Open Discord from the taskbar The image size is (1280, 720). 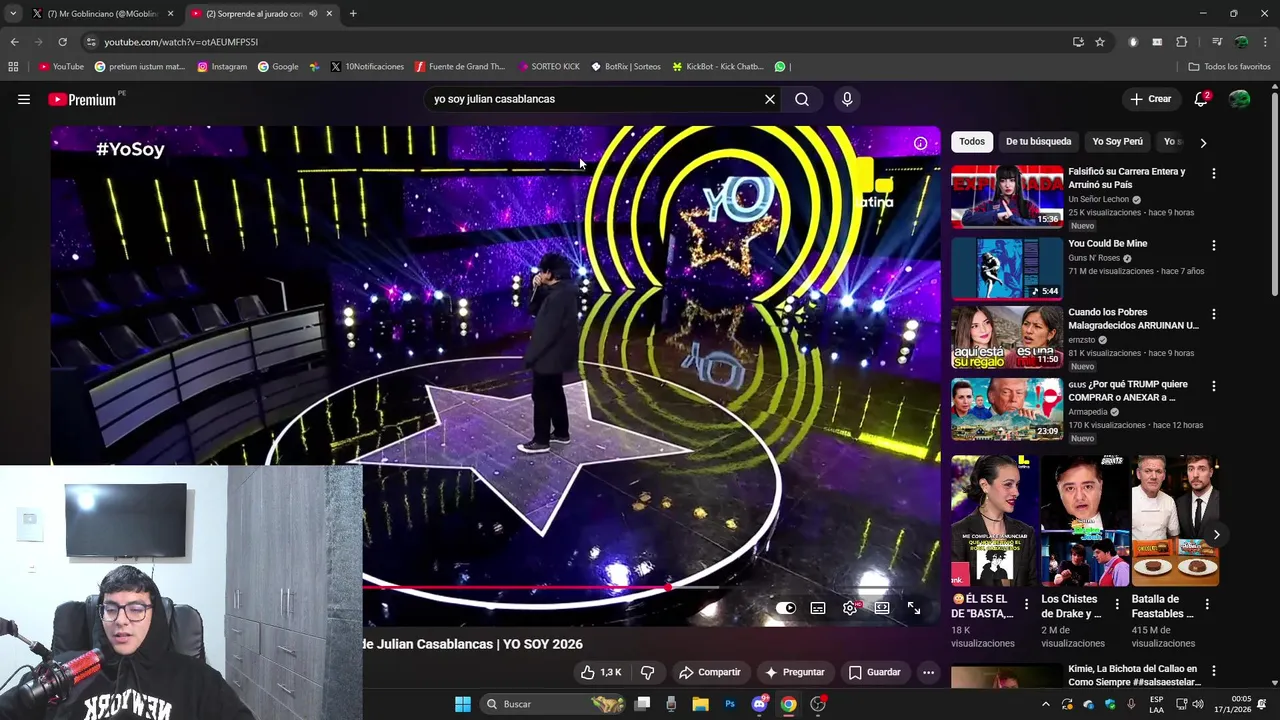[x=759, y=704]
